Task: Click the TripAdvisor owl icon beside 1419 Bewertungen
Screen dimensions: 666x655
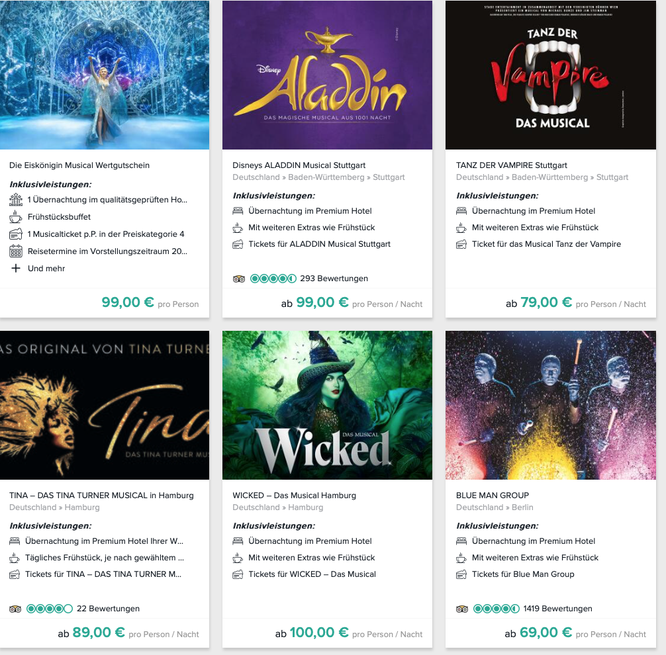Action: click(x=462, y=609)
